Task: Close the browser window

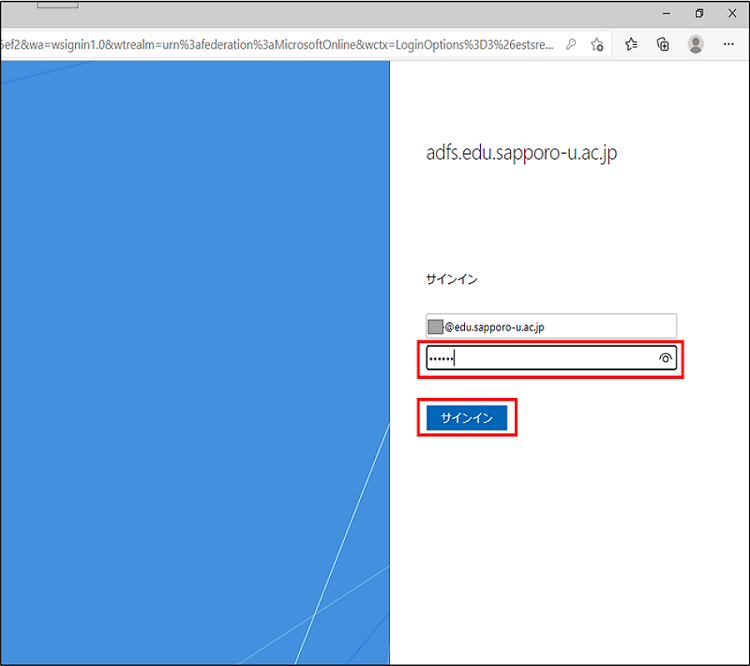Action: tap(732, 13)
